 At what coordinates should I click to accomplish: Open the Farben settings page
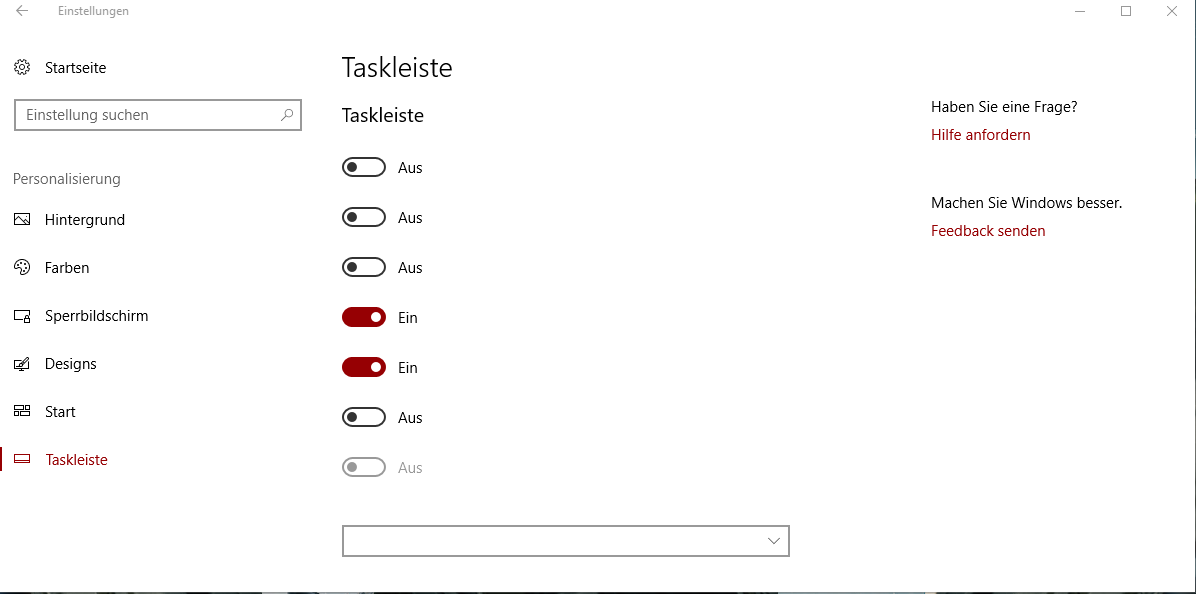tap(67, 268)
